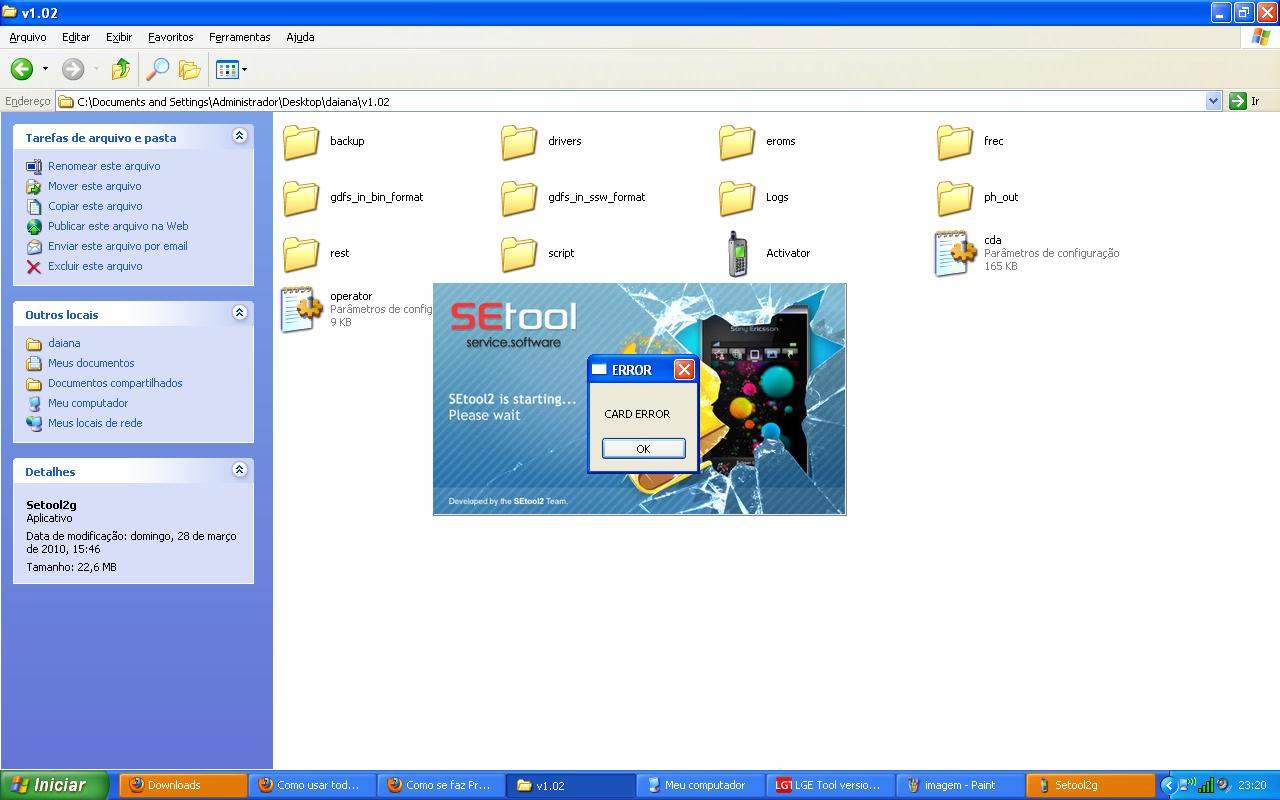Select the backup folder
Viewport: 1280px width, 800px height.
point(324,142)
